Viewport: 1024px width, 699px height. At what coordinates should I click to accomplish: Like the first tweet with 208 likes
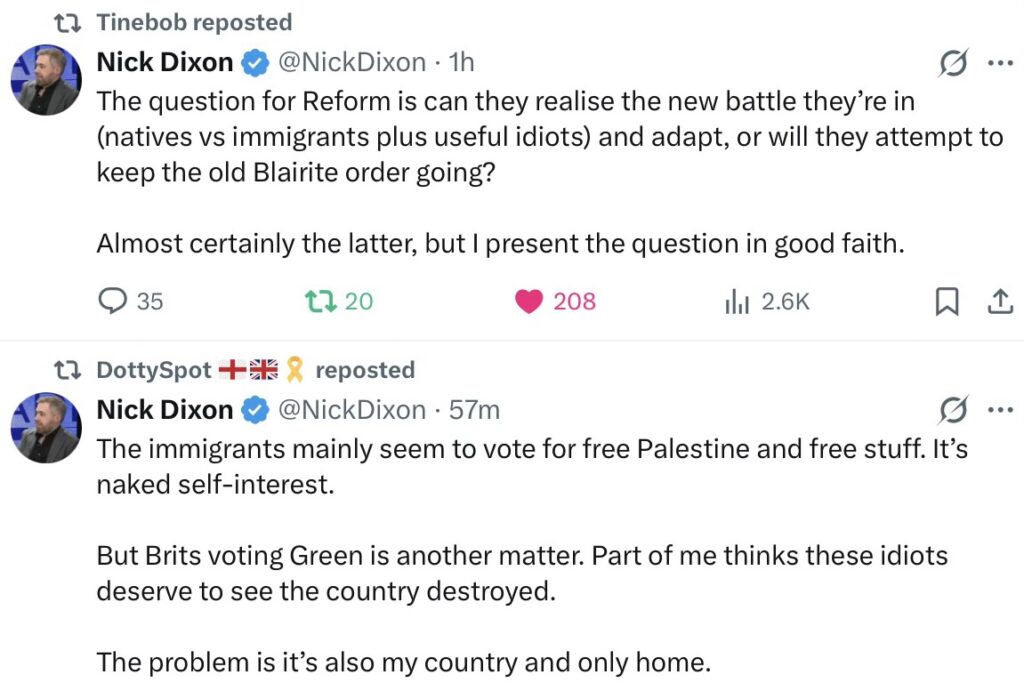coord(529,300)
